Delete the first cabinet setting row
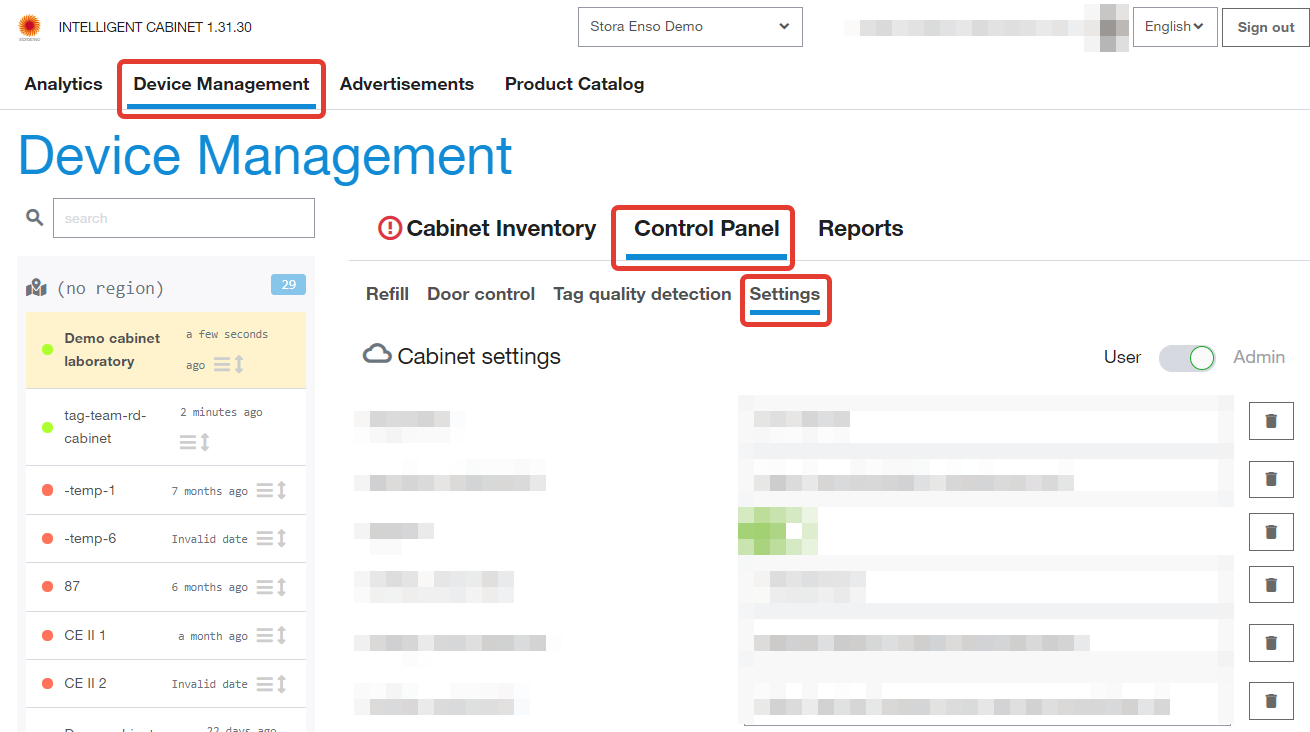This screenshot has height=732, width=1310. [x=1271, y=421]
